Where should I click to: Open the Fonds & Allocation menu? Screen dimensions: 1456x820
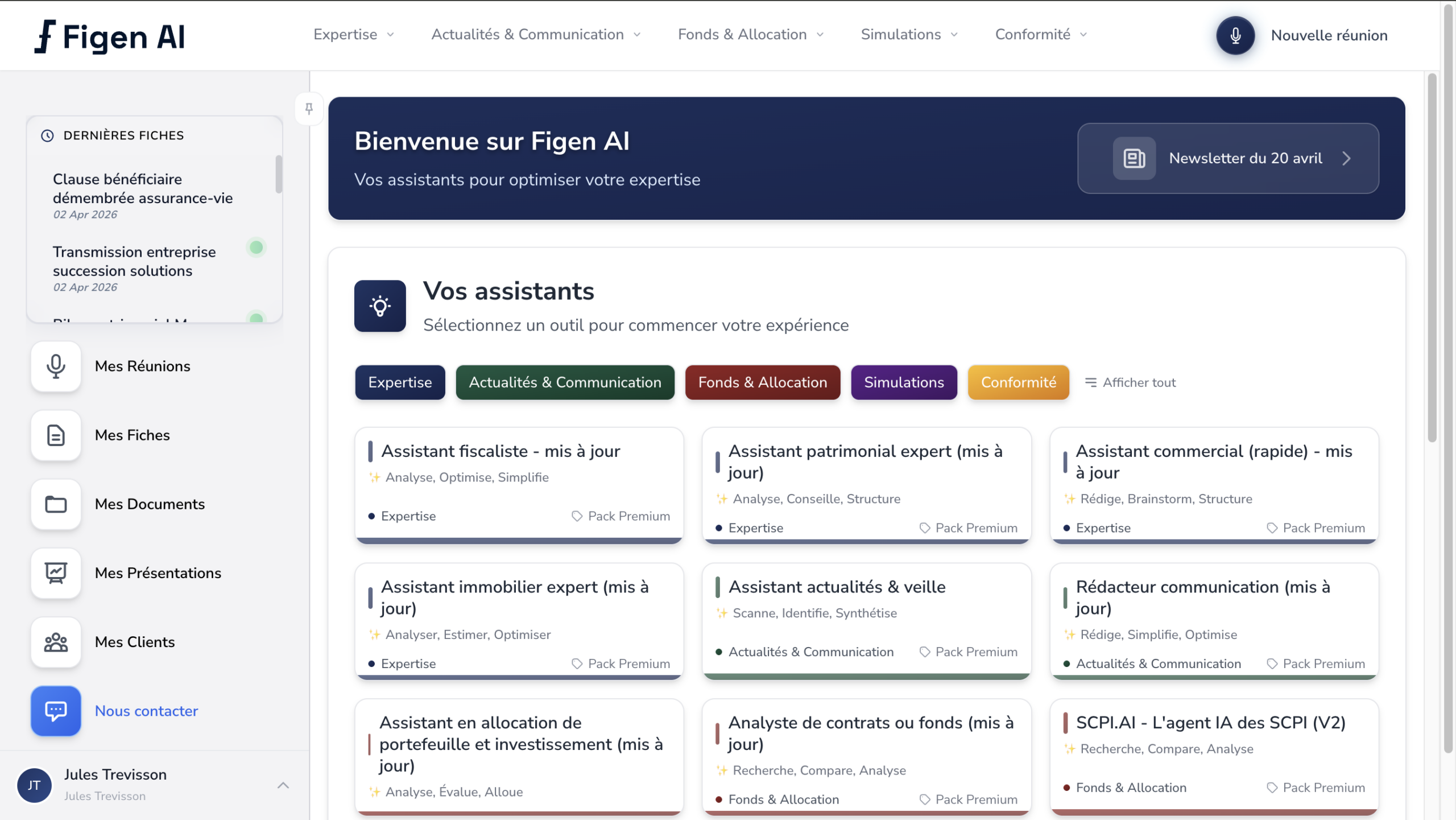(x=750, y=34)
